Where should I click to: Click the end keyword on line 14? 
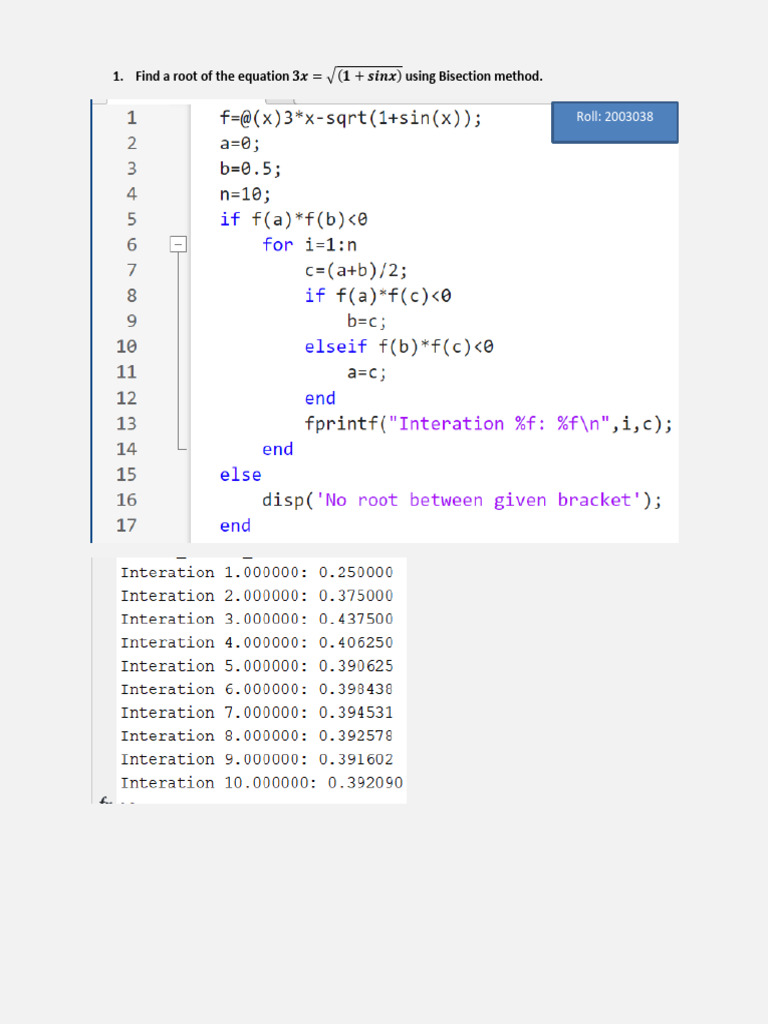278,449
